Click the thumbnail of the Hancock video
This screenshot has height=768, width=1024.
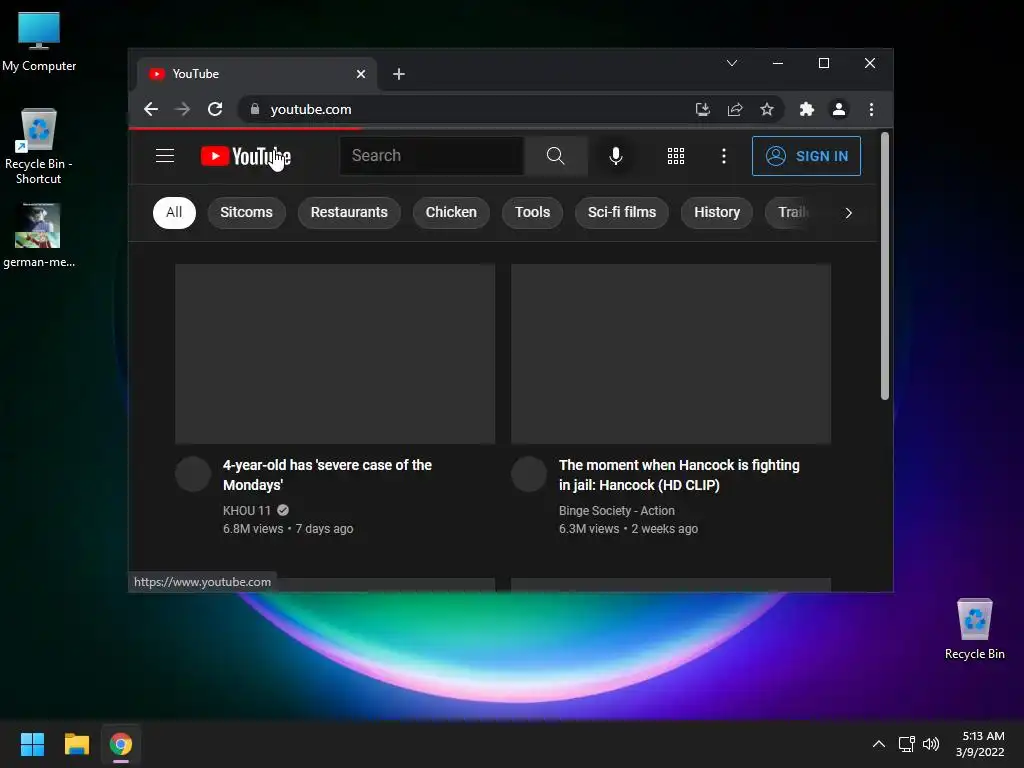pyautogui.click(x=671, y=353)
